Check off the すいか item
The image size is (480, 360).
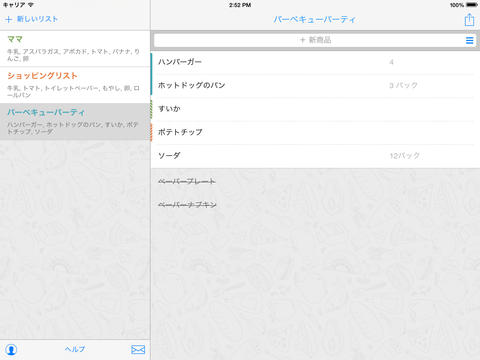(x=315, y=109)
